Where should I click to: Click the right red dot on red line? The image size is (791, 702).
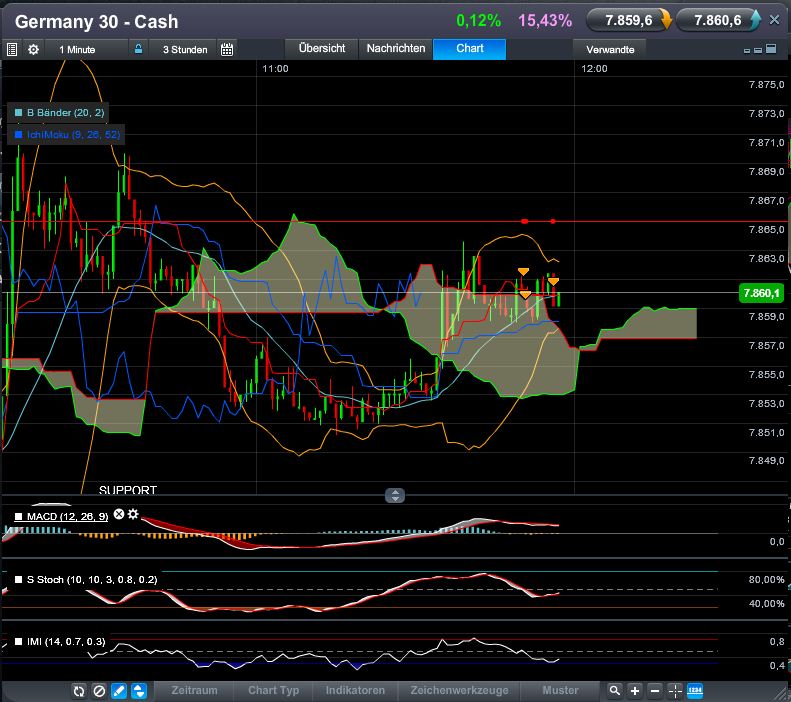(x=553, y=221)
